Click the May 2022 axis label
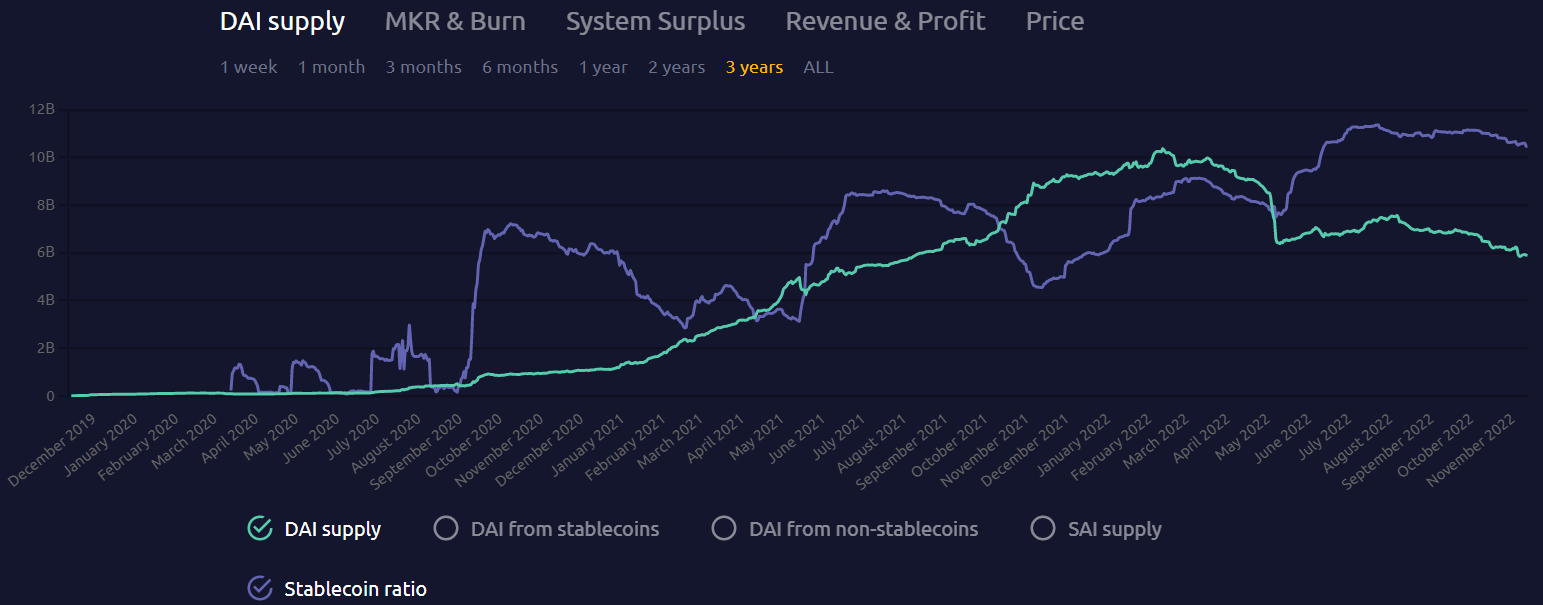The width and height of the screenshot is (1543, 605). 1241,439
